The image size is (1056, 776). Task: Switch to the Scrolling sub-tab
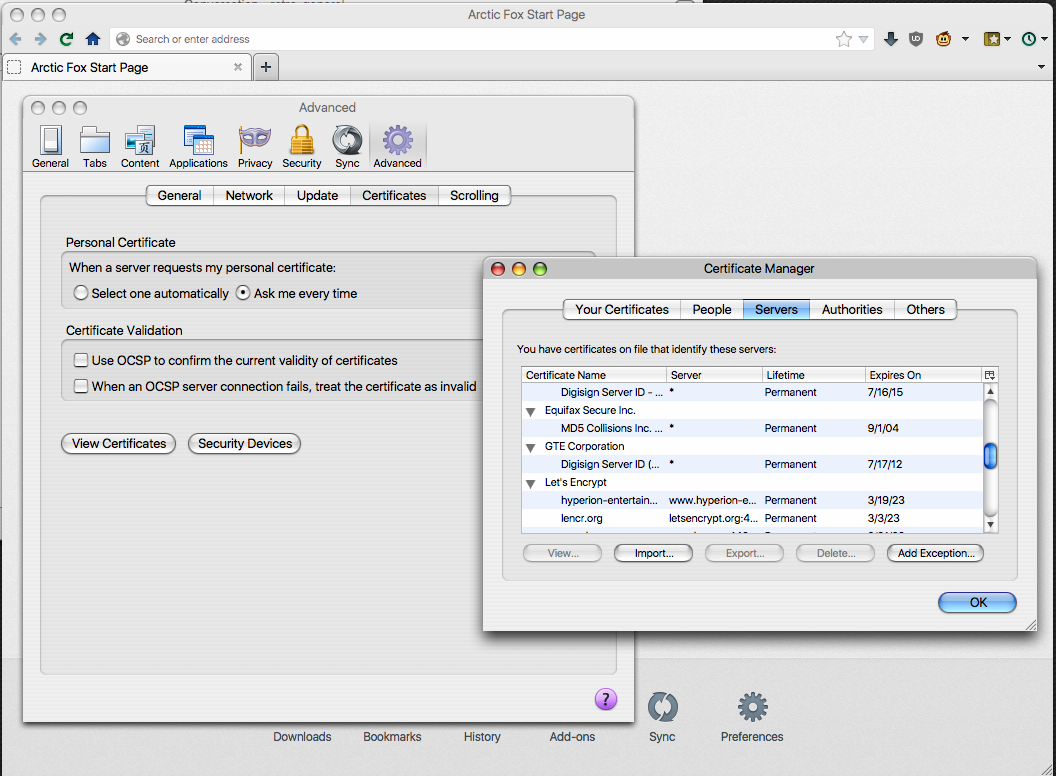click(x=474, y=195)
